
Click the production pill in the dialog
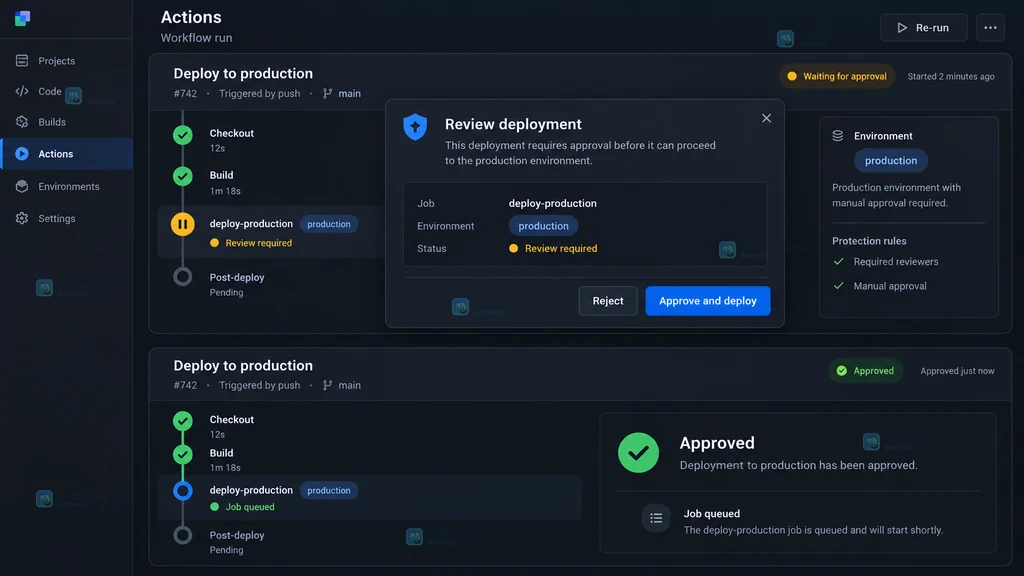(x=543, y=226)
